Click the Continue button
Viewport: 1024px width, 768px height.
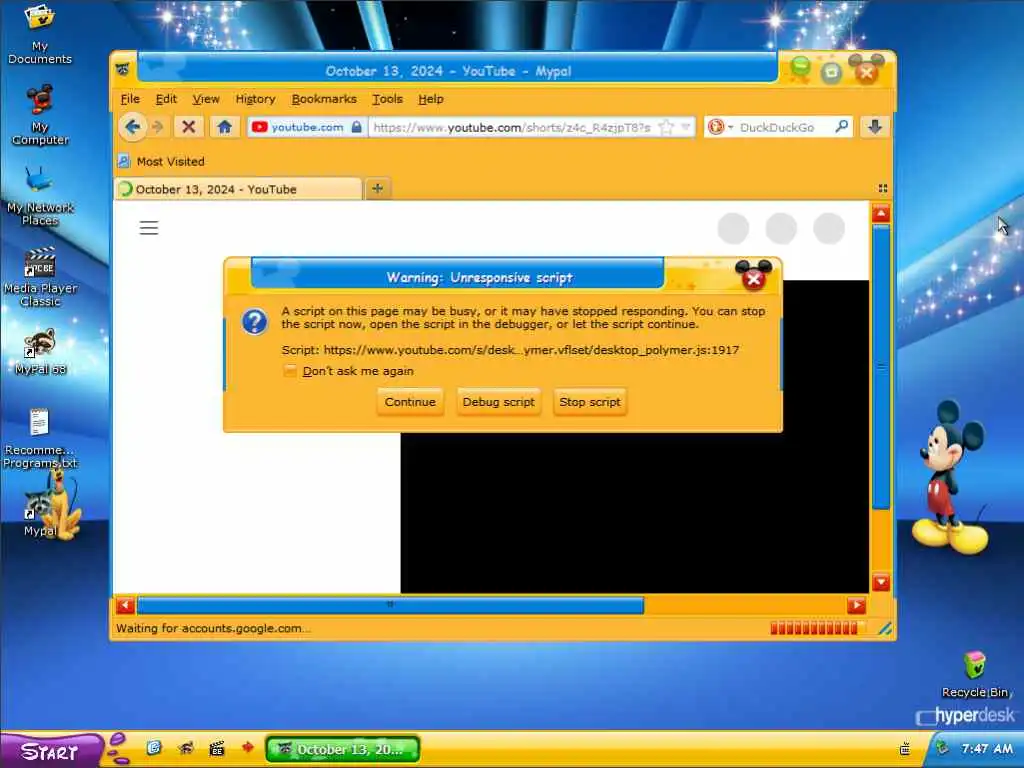(410, 402)
